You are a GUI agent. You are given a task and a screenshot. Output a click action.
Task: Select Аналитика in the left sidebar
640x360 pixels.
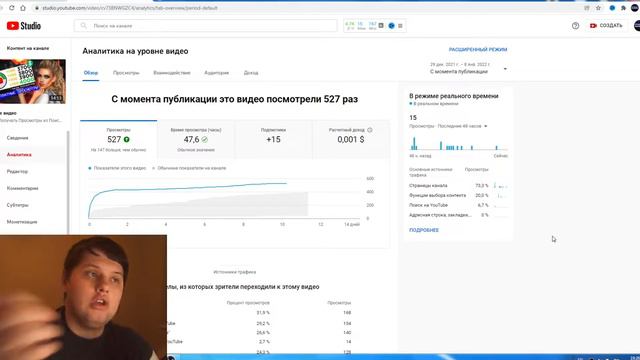[x=19, y=155]
